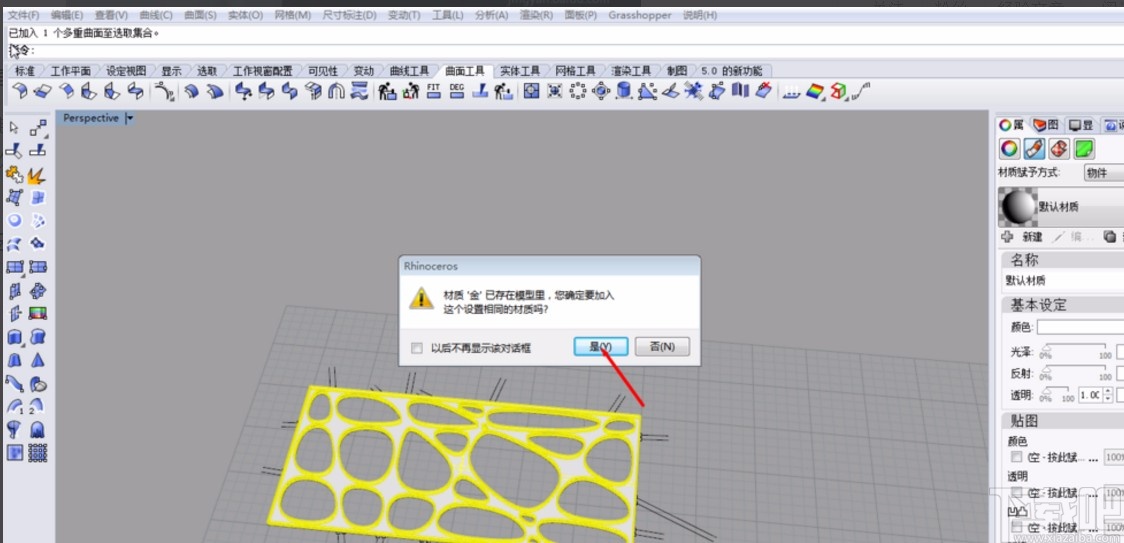1124x543 pixels.
Task: Switch to the 图 (layers) panel tab
Action: [1046, 125]
